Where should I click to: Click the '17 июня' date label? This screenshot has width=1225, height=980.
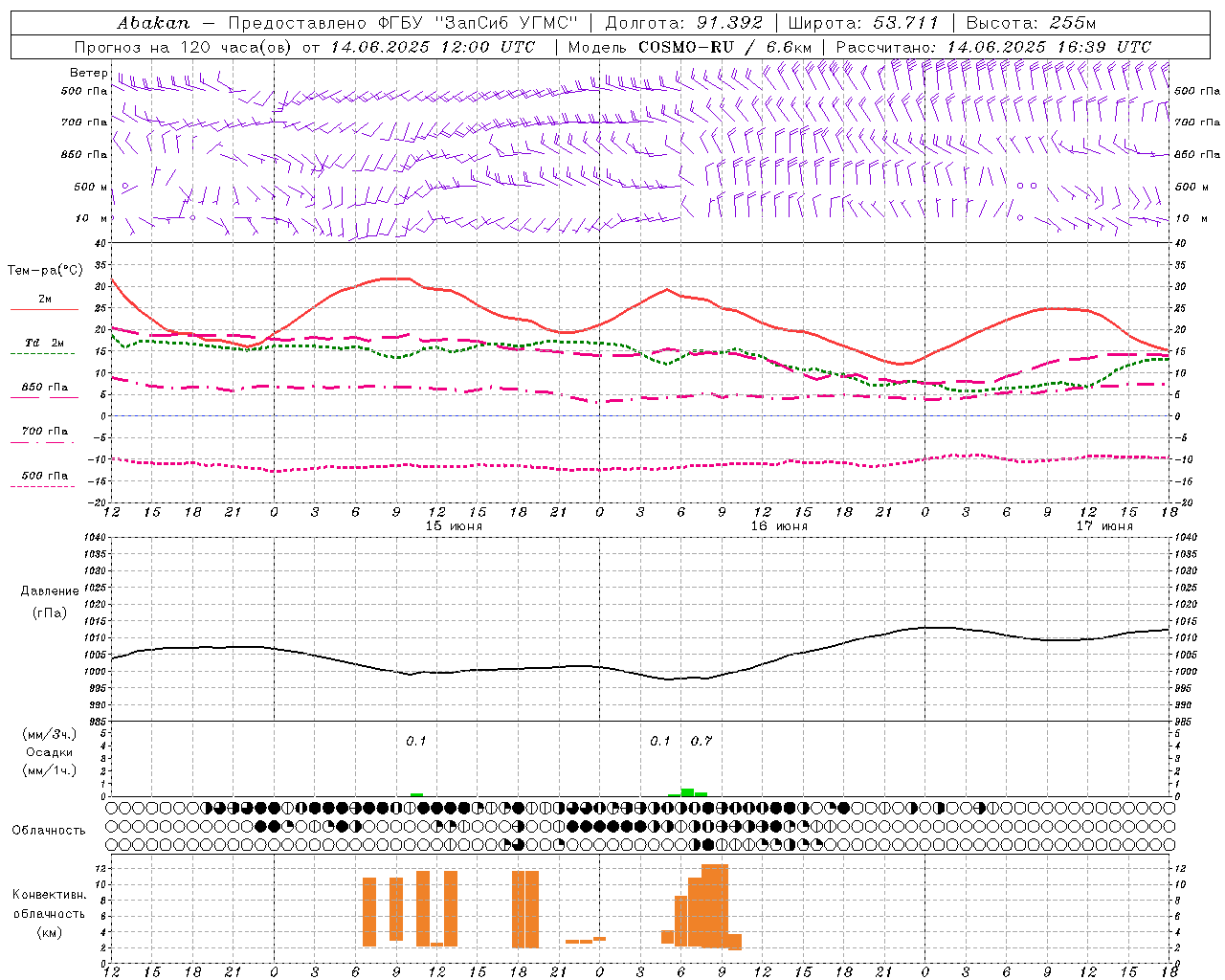[x=1104, y=526]
